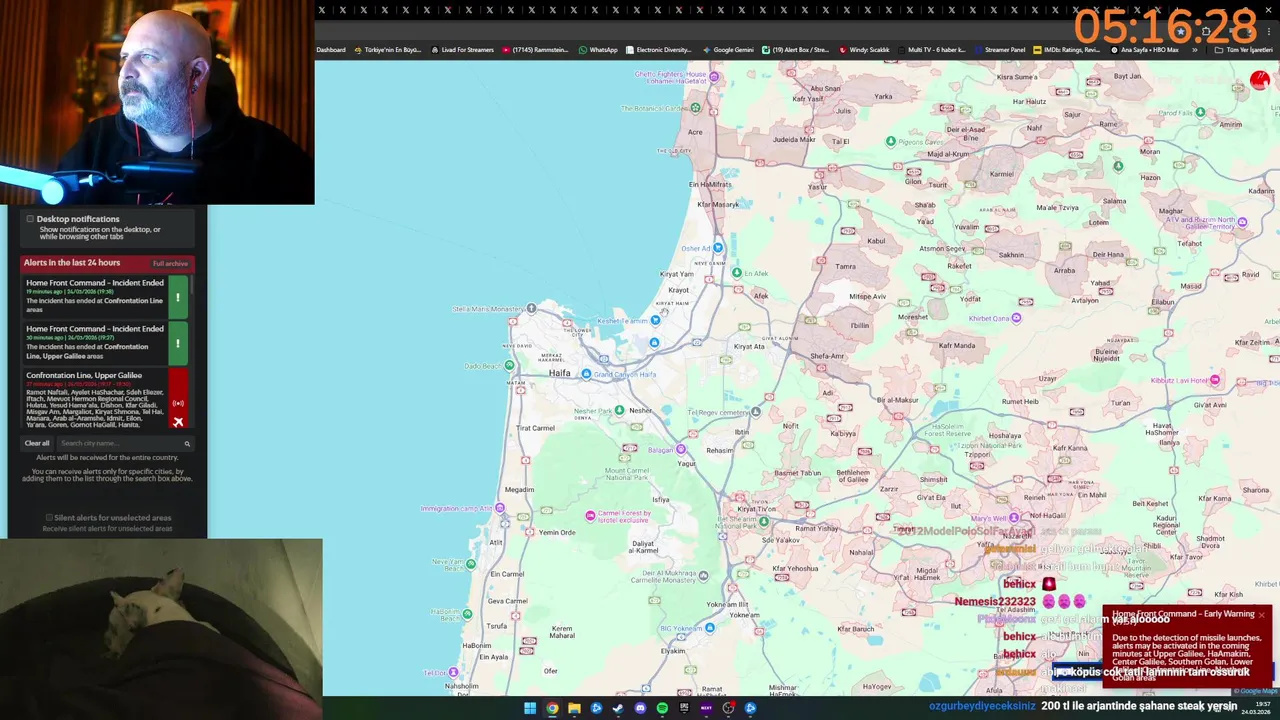This screenshot has height=720, width=1280.
Task: Open Epic Games Launcher from taskbar
Action: click(x=684, y=708)
